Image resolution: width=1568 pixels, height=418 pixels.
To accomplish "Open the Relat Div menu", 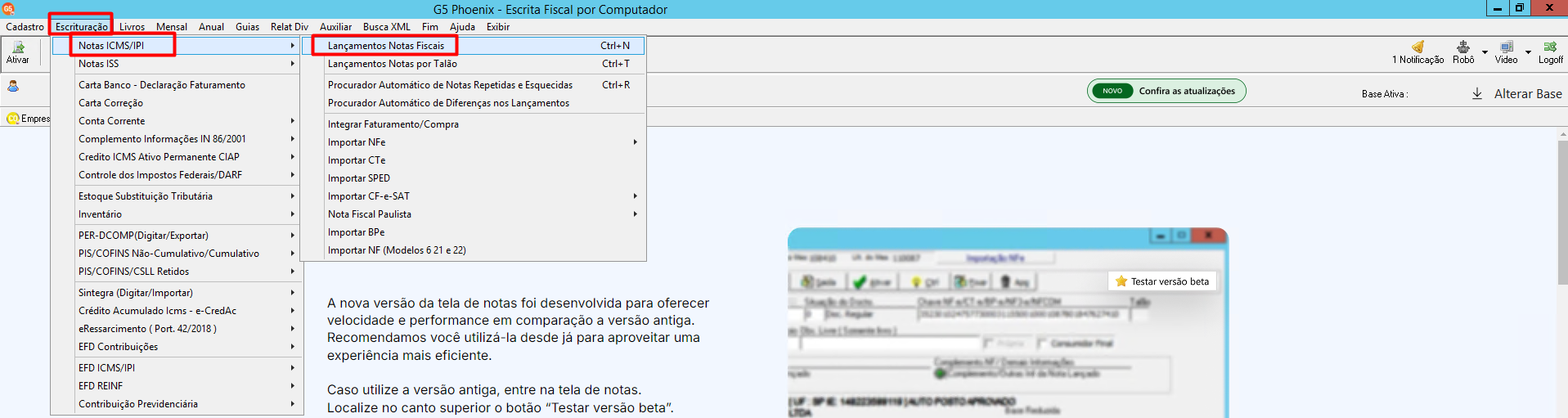I will point(290,27).
